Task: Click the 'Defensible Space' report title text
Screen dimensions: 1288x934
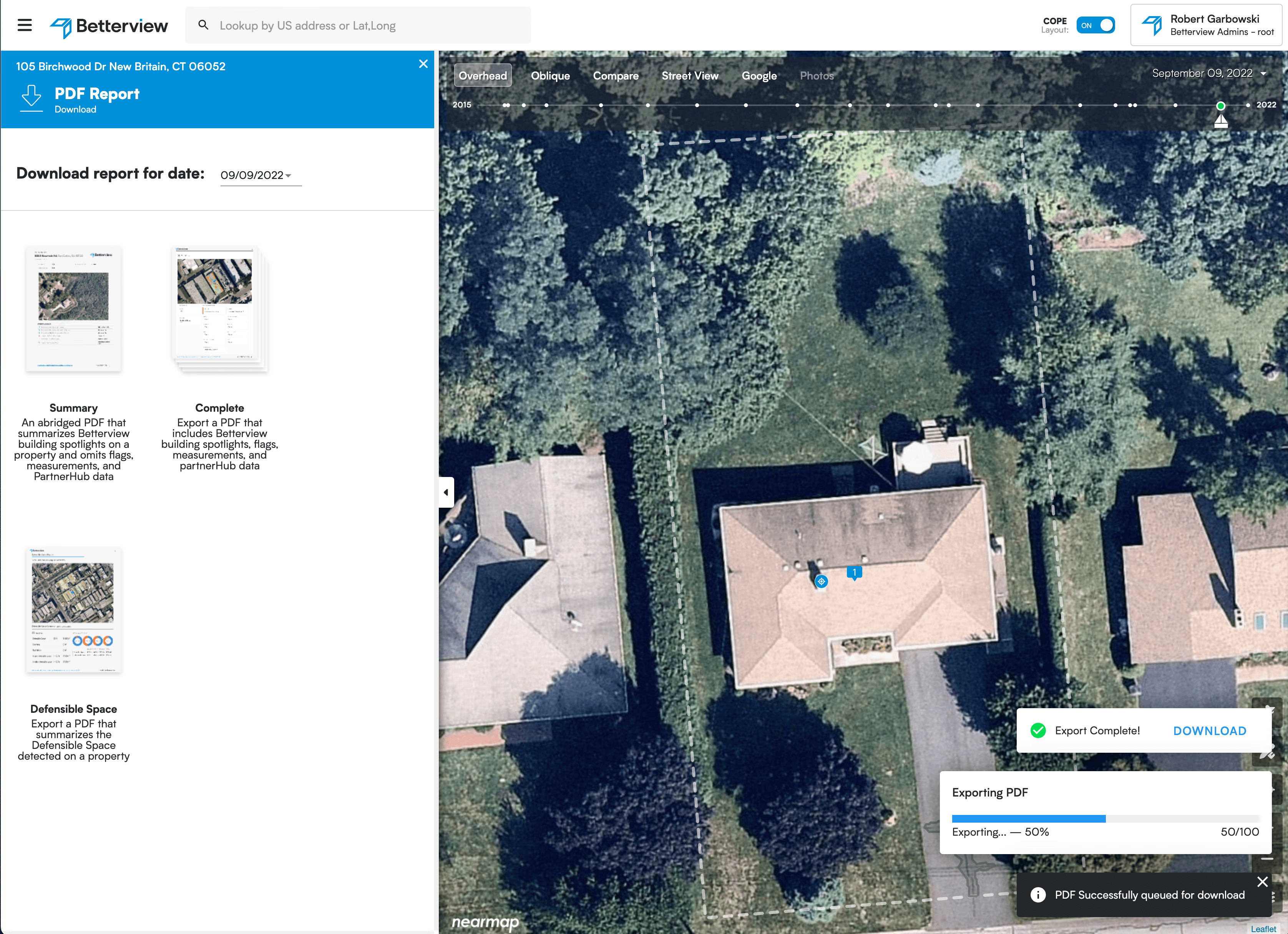Action: (74, 709)
